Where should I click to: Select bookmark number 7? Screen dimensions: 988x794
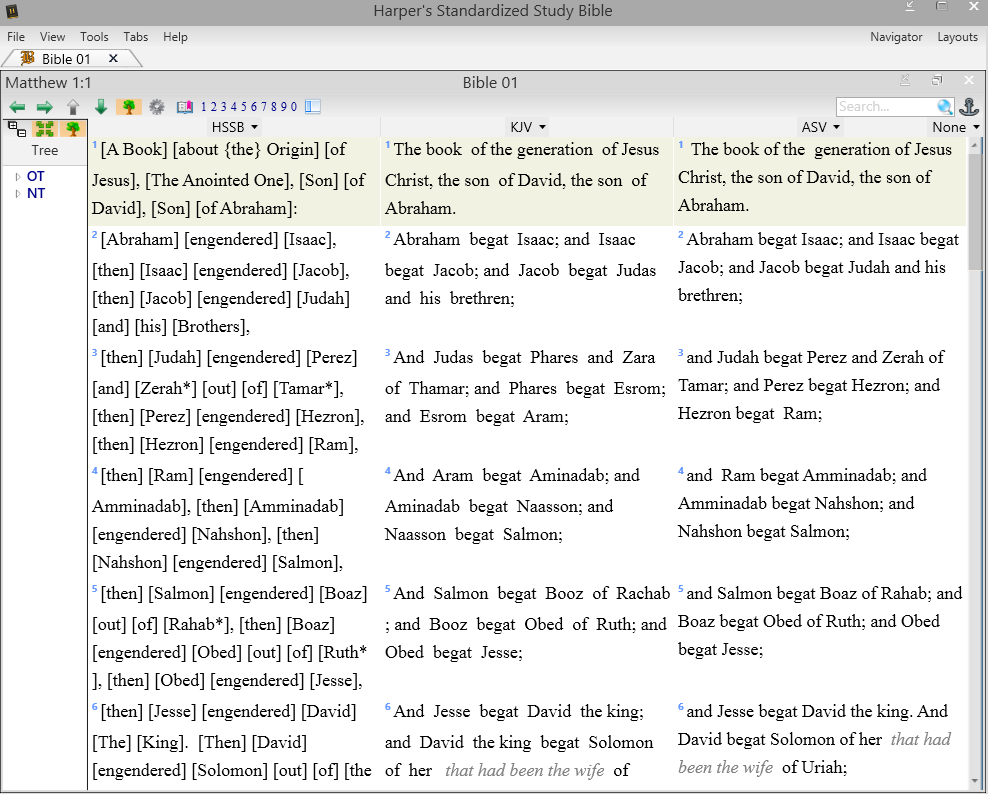click(263, 106)
